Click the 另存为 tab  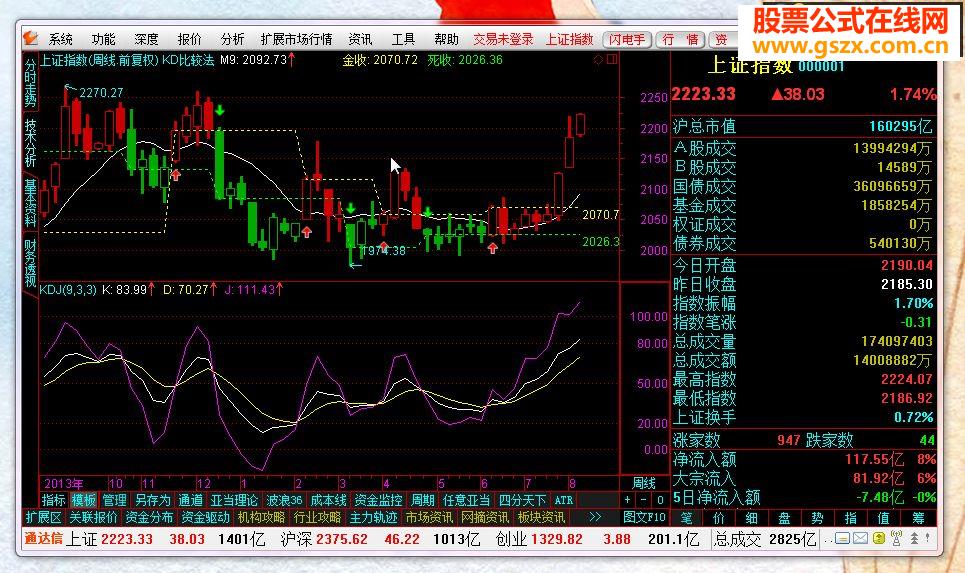click(x=153, y=500)
